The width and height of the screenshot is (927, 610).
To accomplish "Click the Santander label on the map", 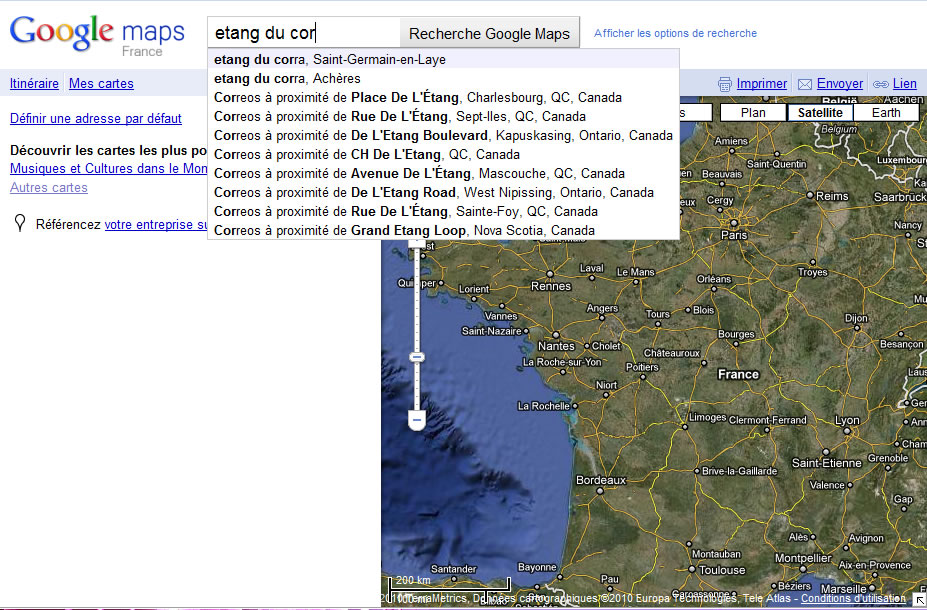I will [x=453, y=569].
